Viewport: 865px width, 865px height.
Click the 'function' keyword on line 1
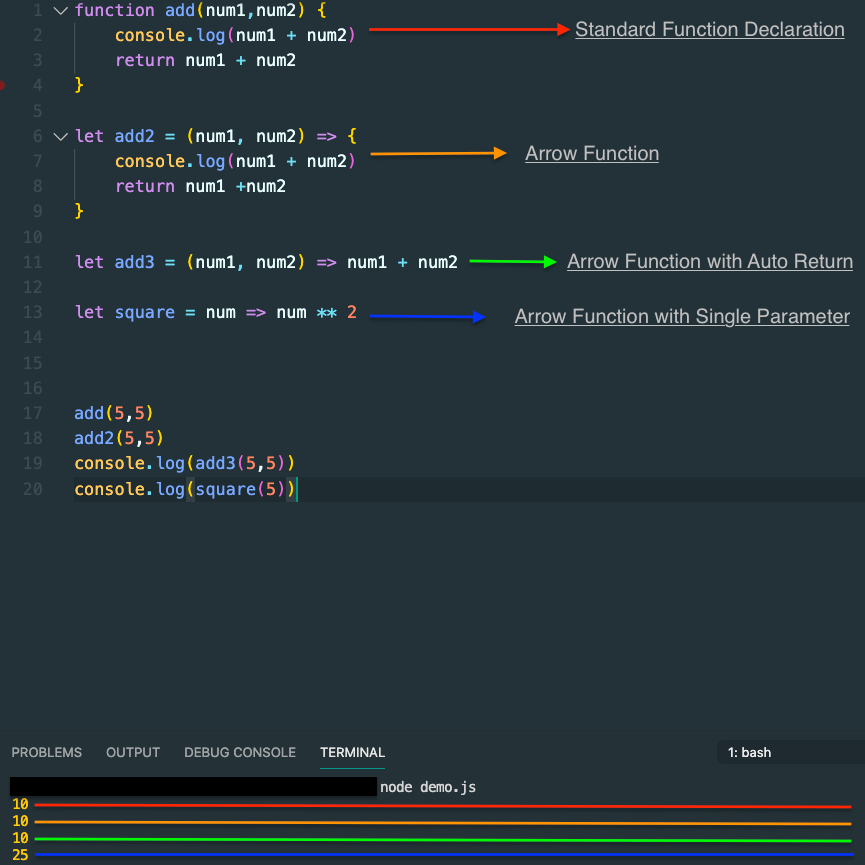coord(115,10)
